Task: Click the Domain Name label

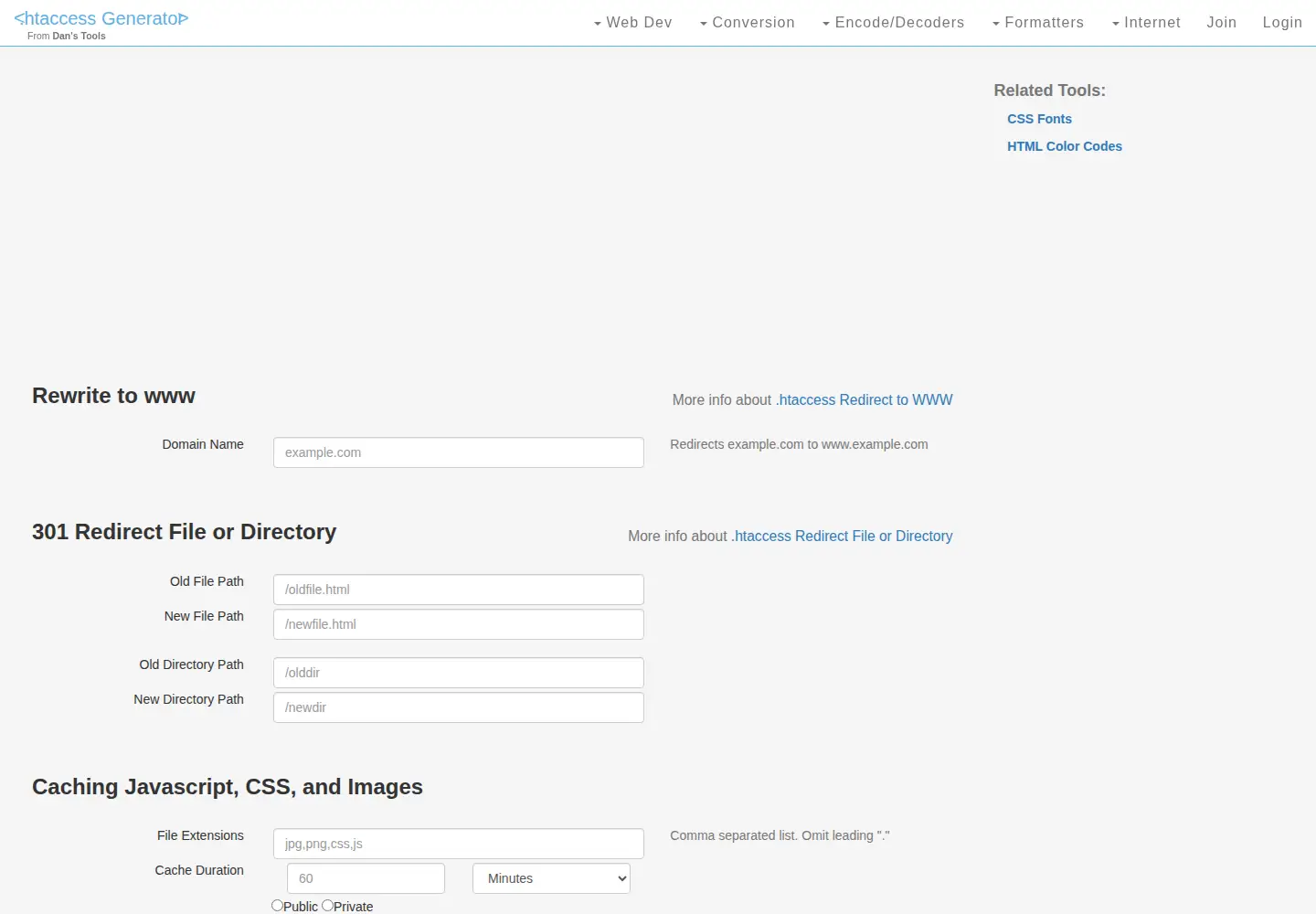Action: pyautogui.click(x=203, y=444)
